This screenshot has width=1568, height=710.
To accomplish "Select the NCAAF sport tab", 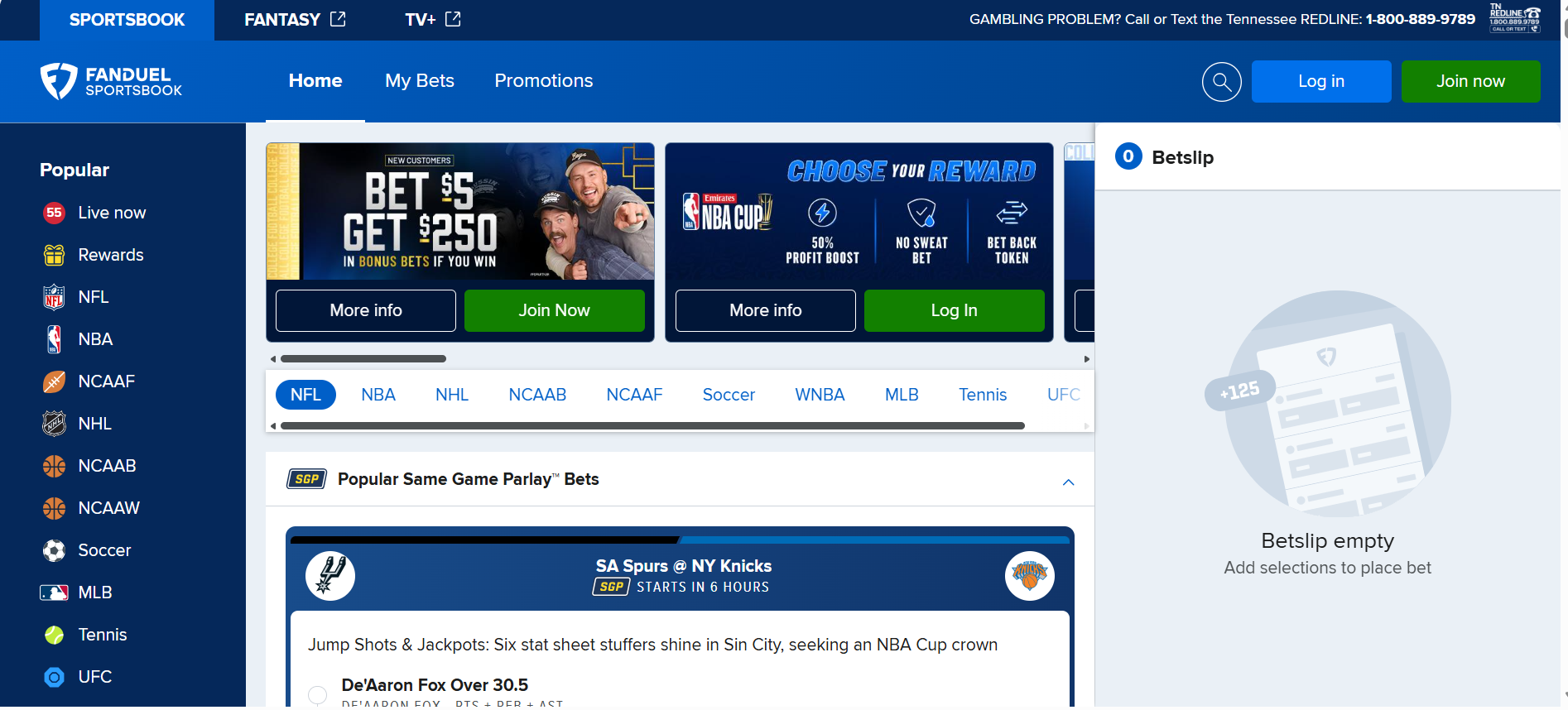I will (x=634, y=395).
